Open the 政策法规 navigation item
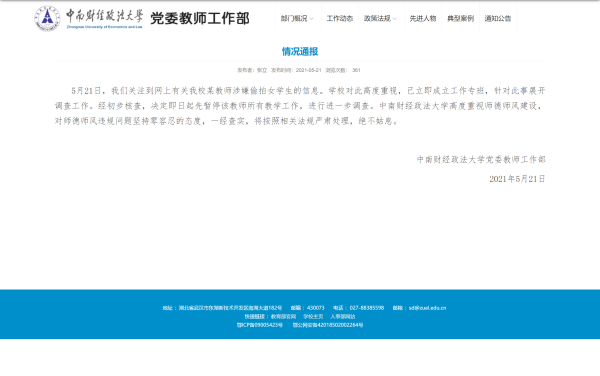 377,18
